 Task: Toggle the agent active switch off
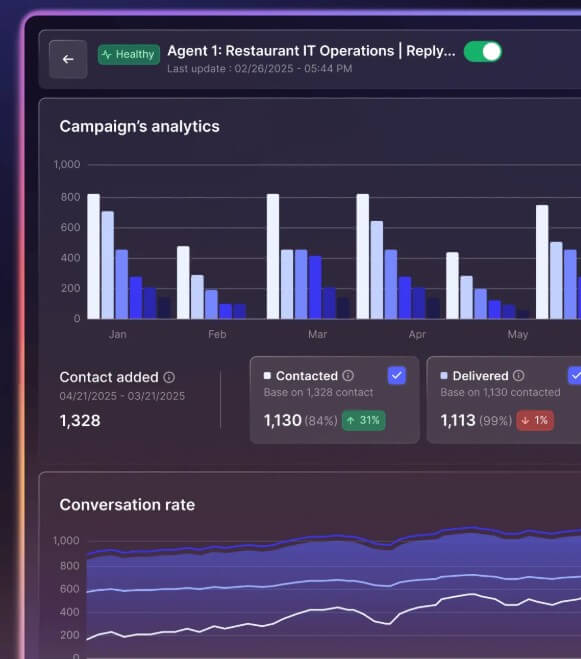pyautogui.click(x=483, y=52)
